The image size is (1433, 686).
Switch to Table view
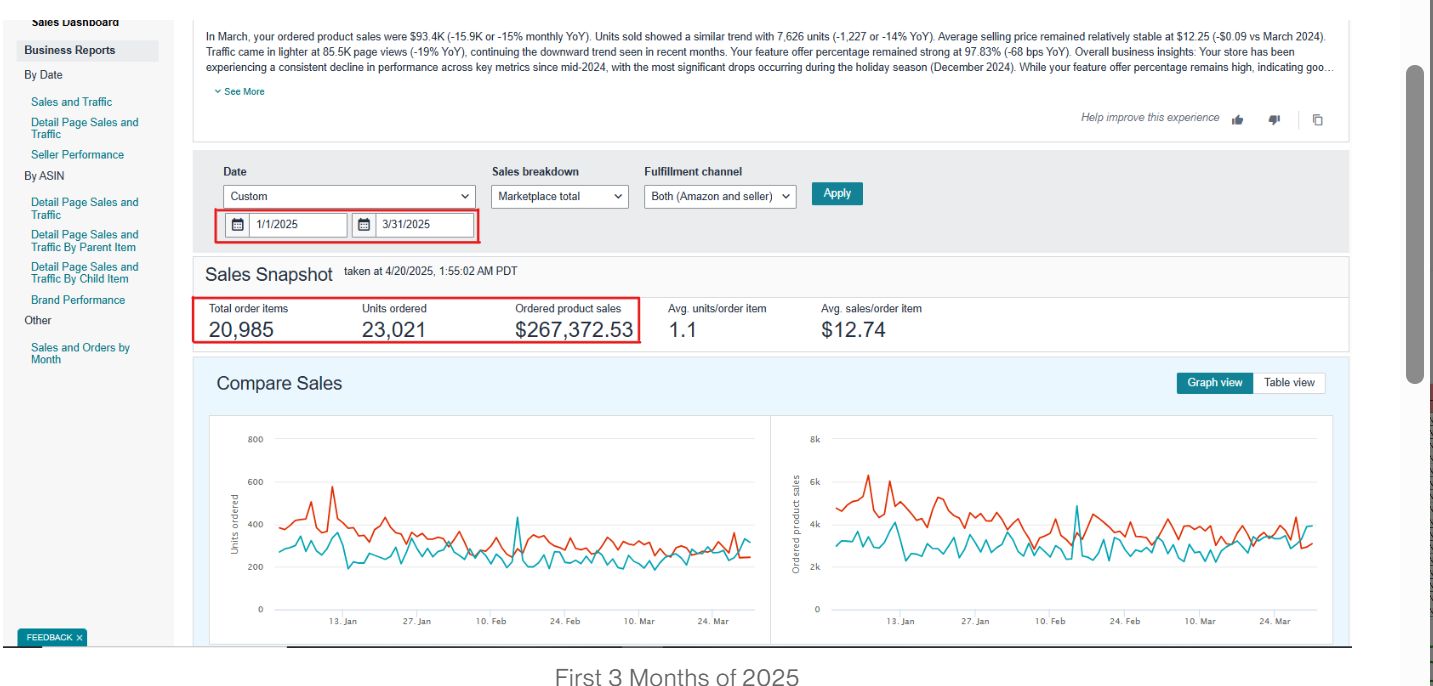coord(1289,383)
